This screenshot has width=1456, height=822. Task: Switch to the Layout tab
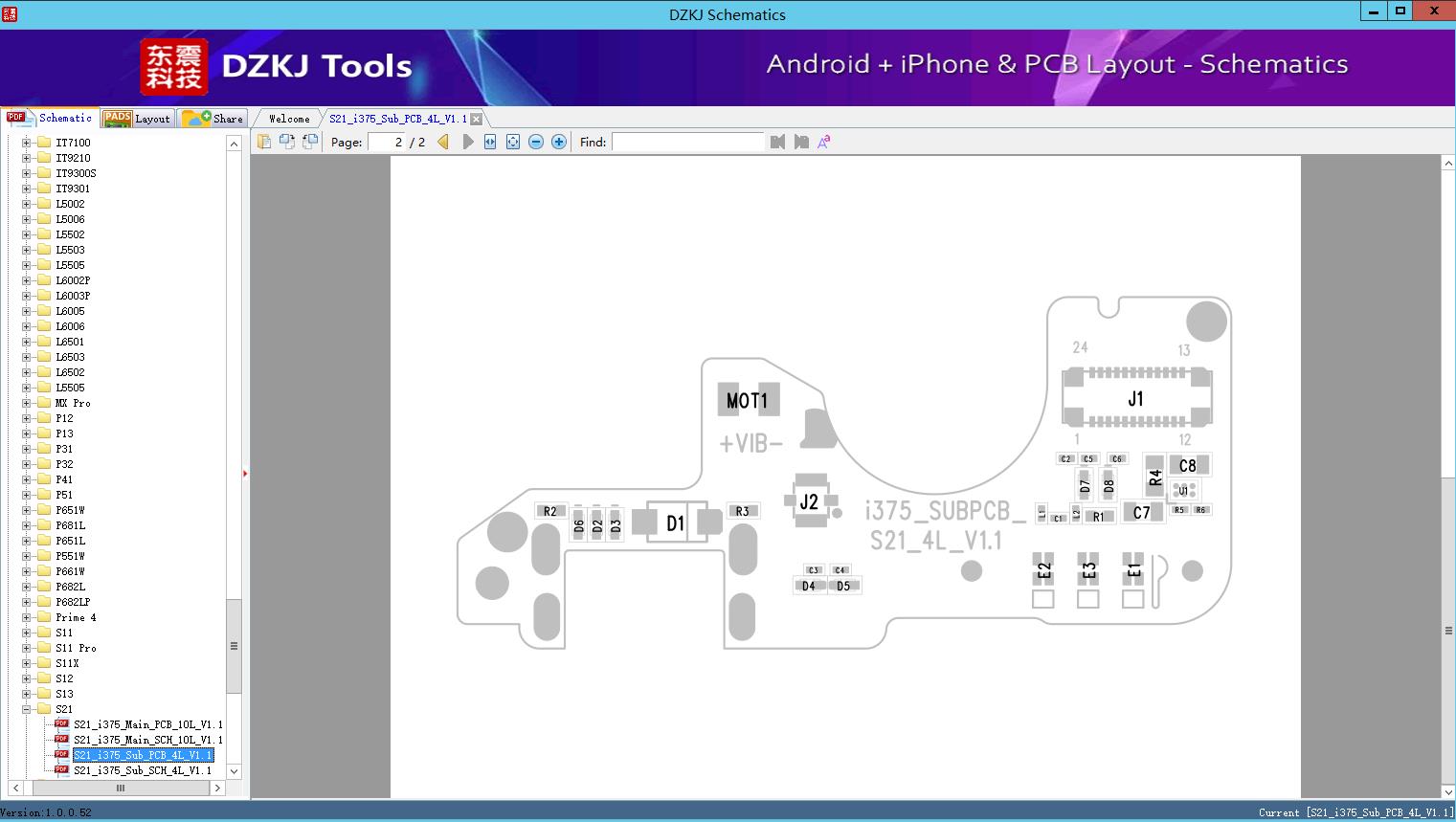click(139, 119)
